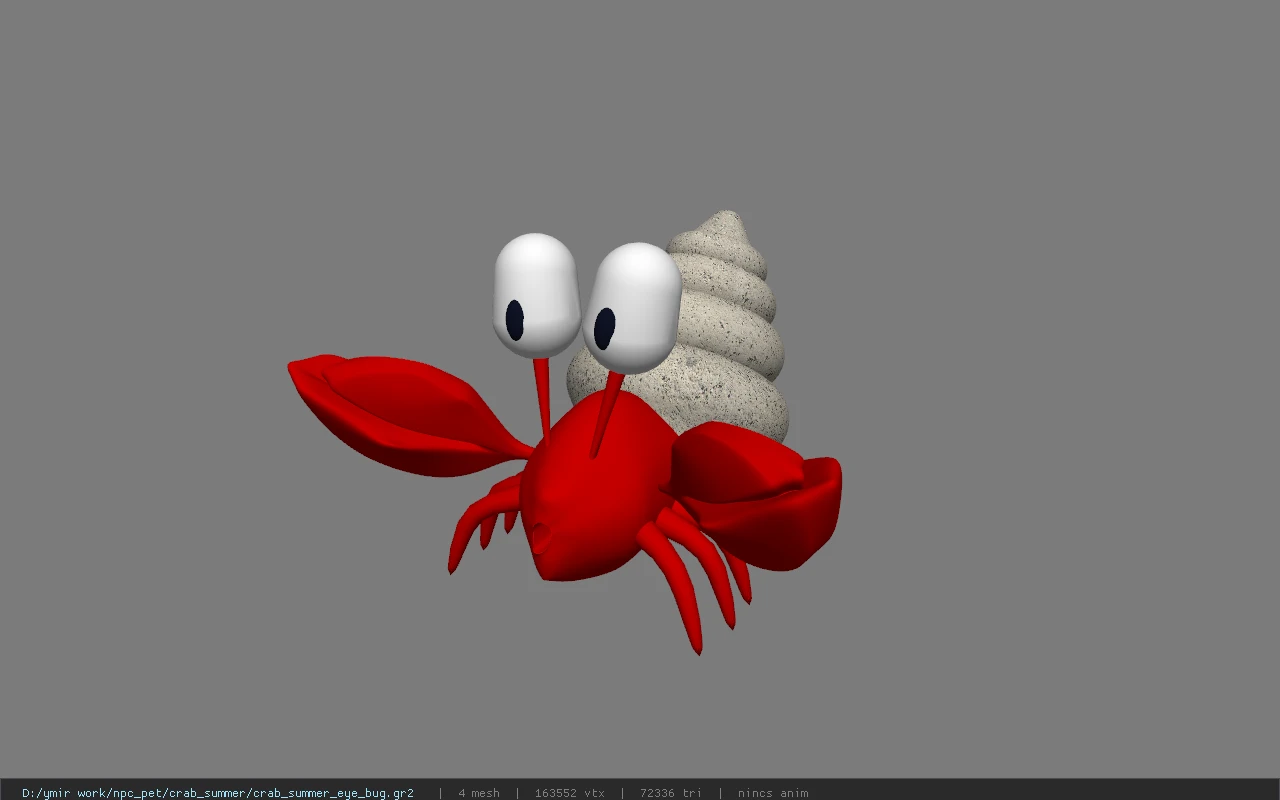The width and height of the screenshot is (1280, 800).
Task: Click the file path crab_summer_eye_bug.gr2 in status bar
Action: pos(217,793)
